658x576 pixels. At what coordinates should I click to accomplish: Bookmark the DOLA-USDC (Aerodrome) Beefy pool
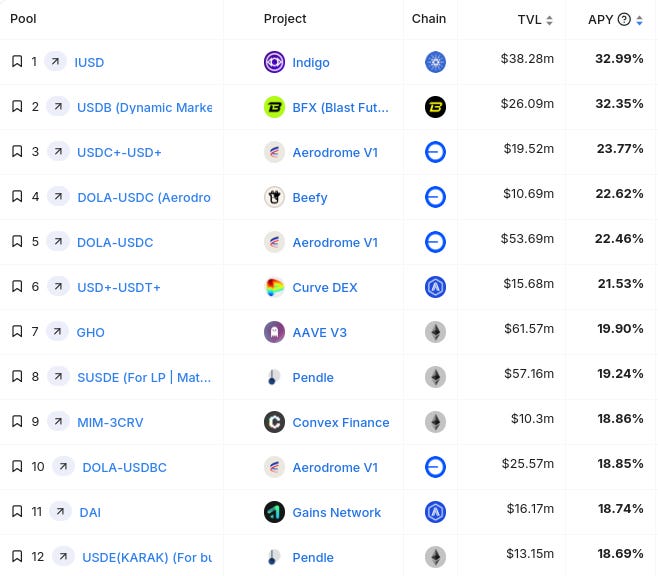pos(17,196)
